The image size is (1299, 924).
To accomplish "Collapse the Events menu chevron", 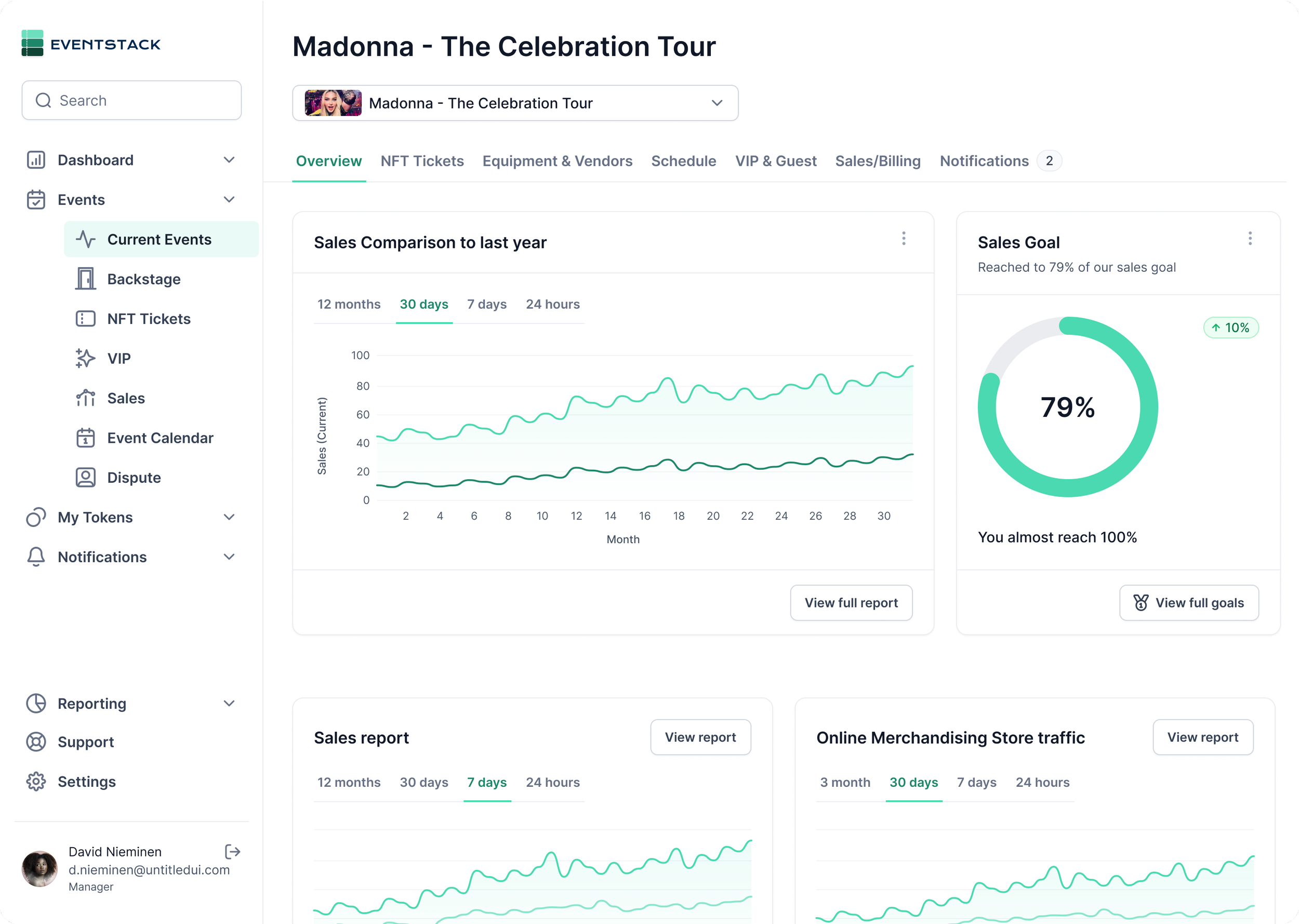I will pos(229,200).
